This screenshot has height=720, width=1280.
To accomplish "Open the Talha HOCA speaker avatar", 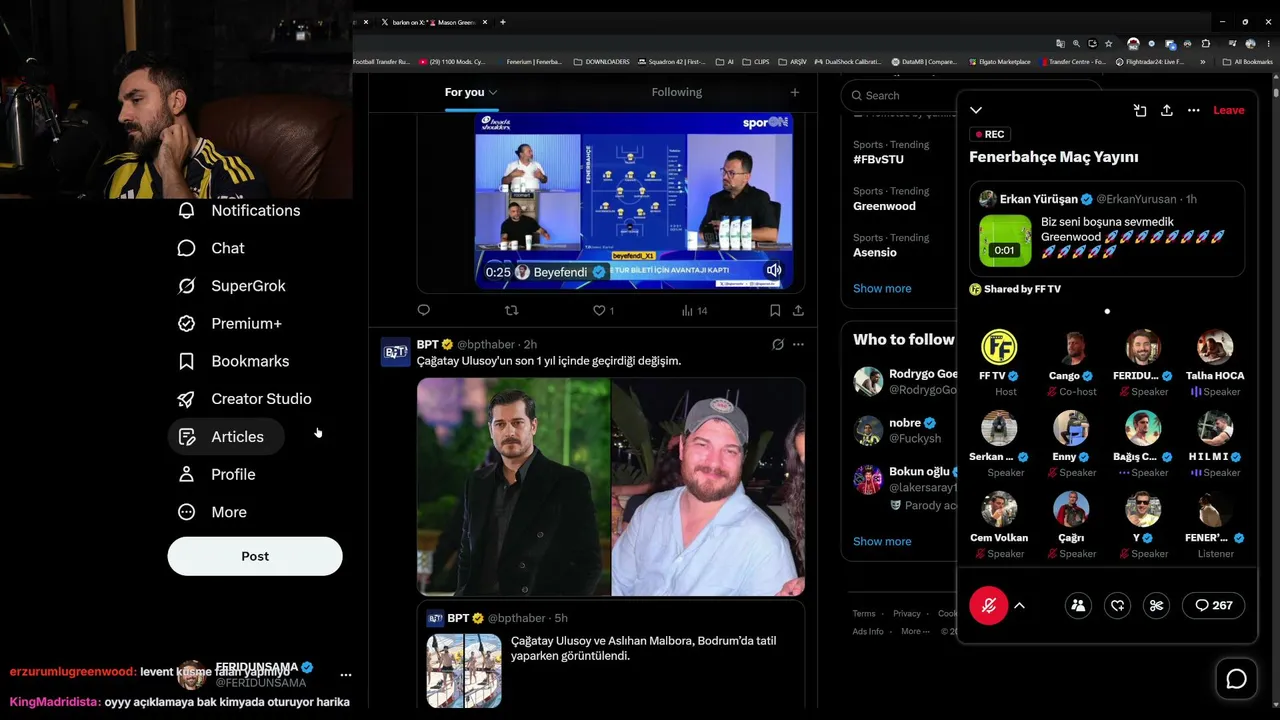I will coord(1215,347).
